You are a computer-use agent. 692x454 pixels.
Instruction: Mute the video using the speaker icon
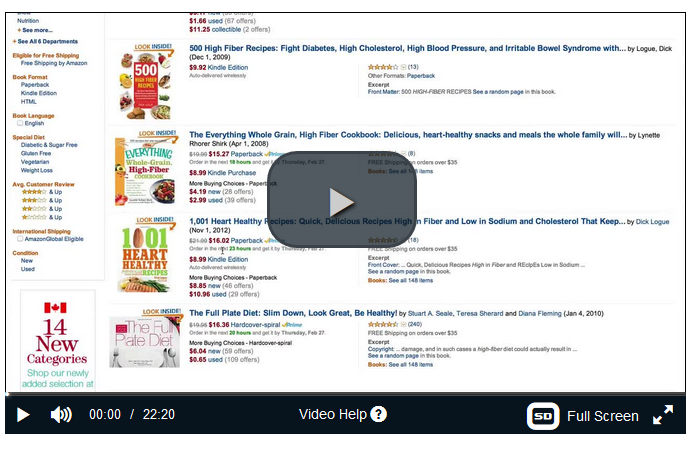pyautogui.click(x=61, y=415)
